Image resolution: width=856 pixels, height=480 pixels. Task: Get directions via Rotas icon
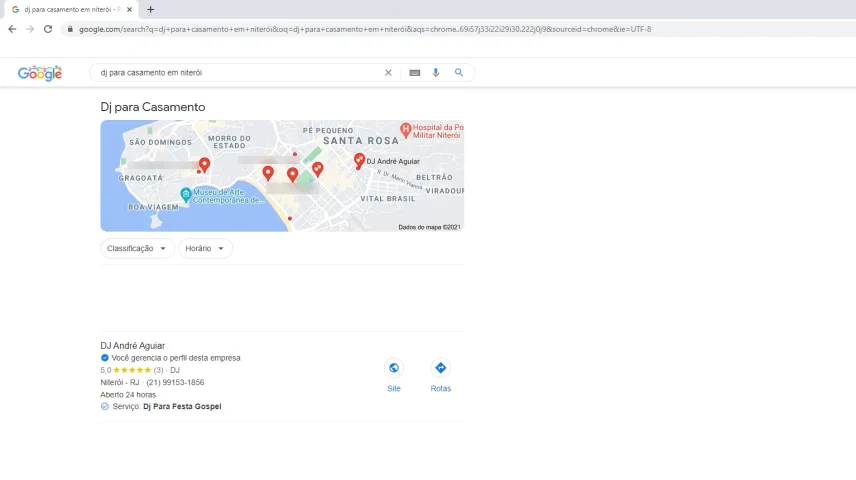[x=441, y=368]
